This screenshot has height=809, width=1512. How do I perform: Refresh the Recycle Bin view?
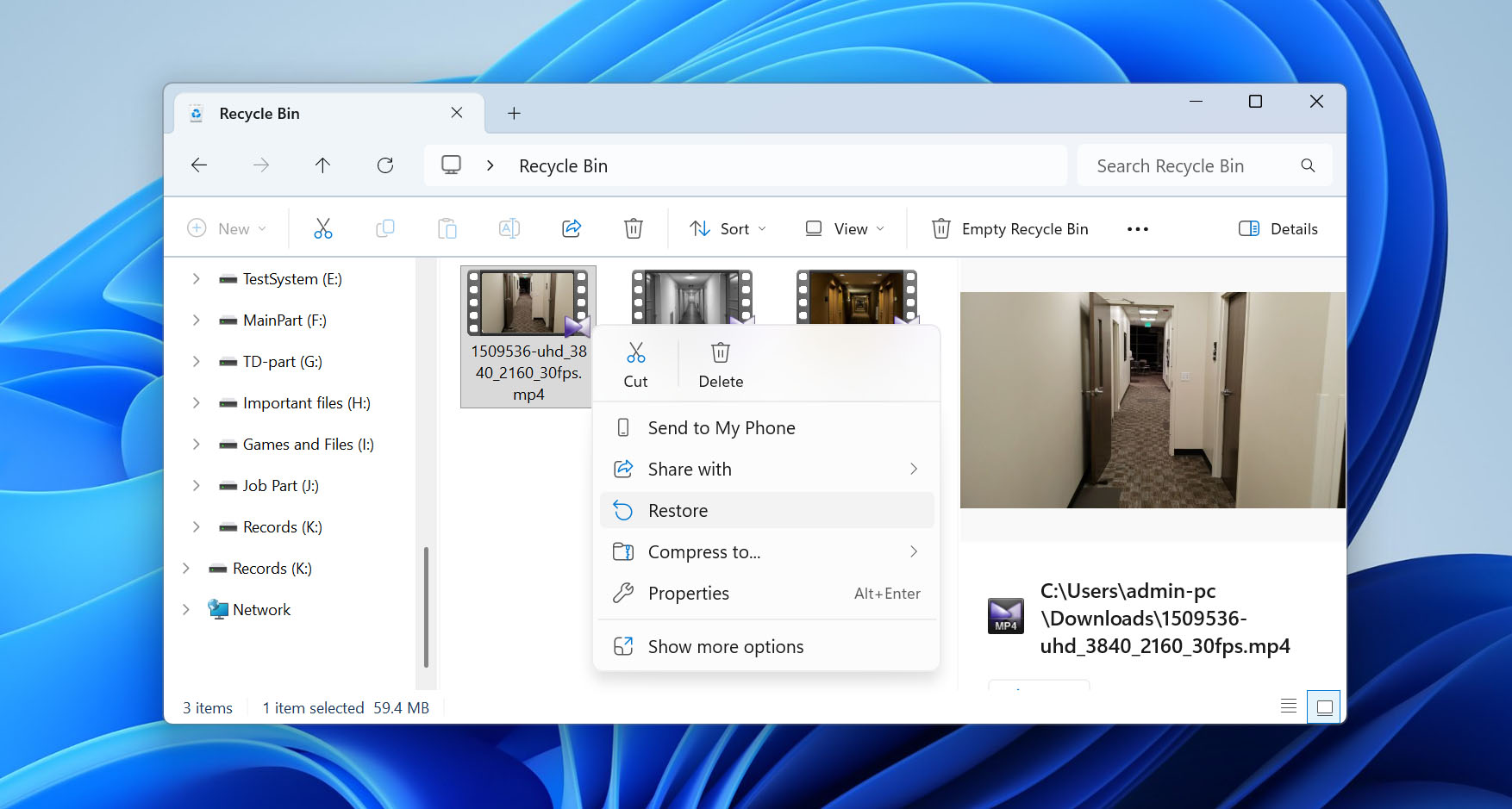[385, 165]
